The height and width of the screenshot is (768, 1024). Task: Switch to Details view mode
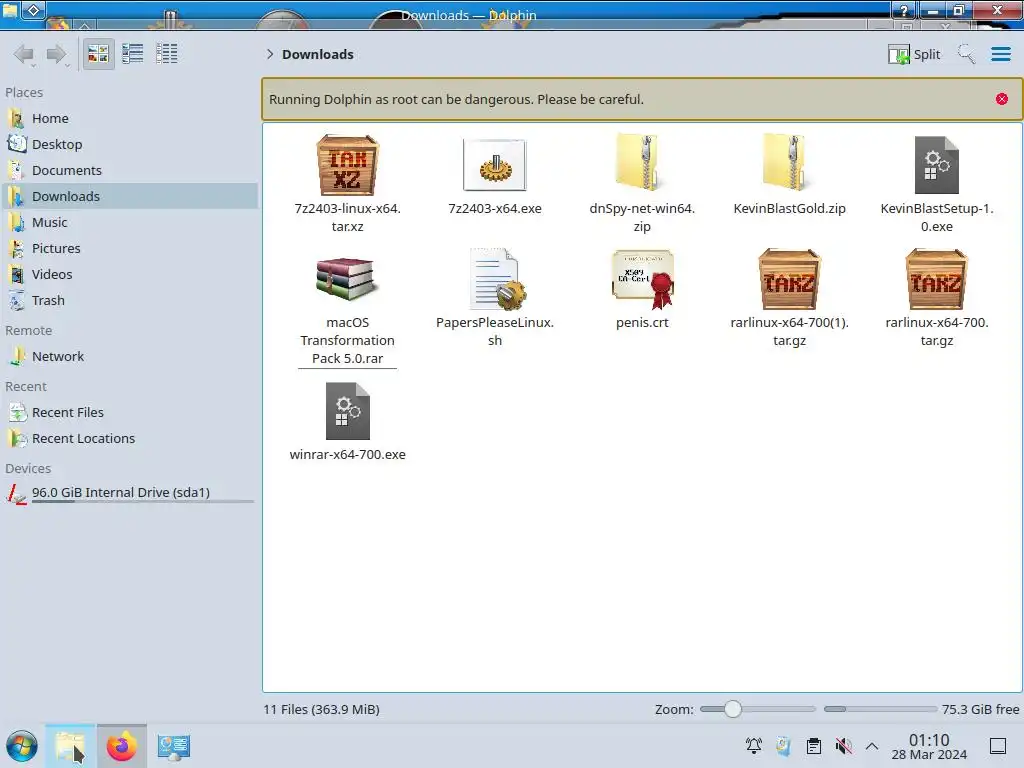(x=167, y=54)
